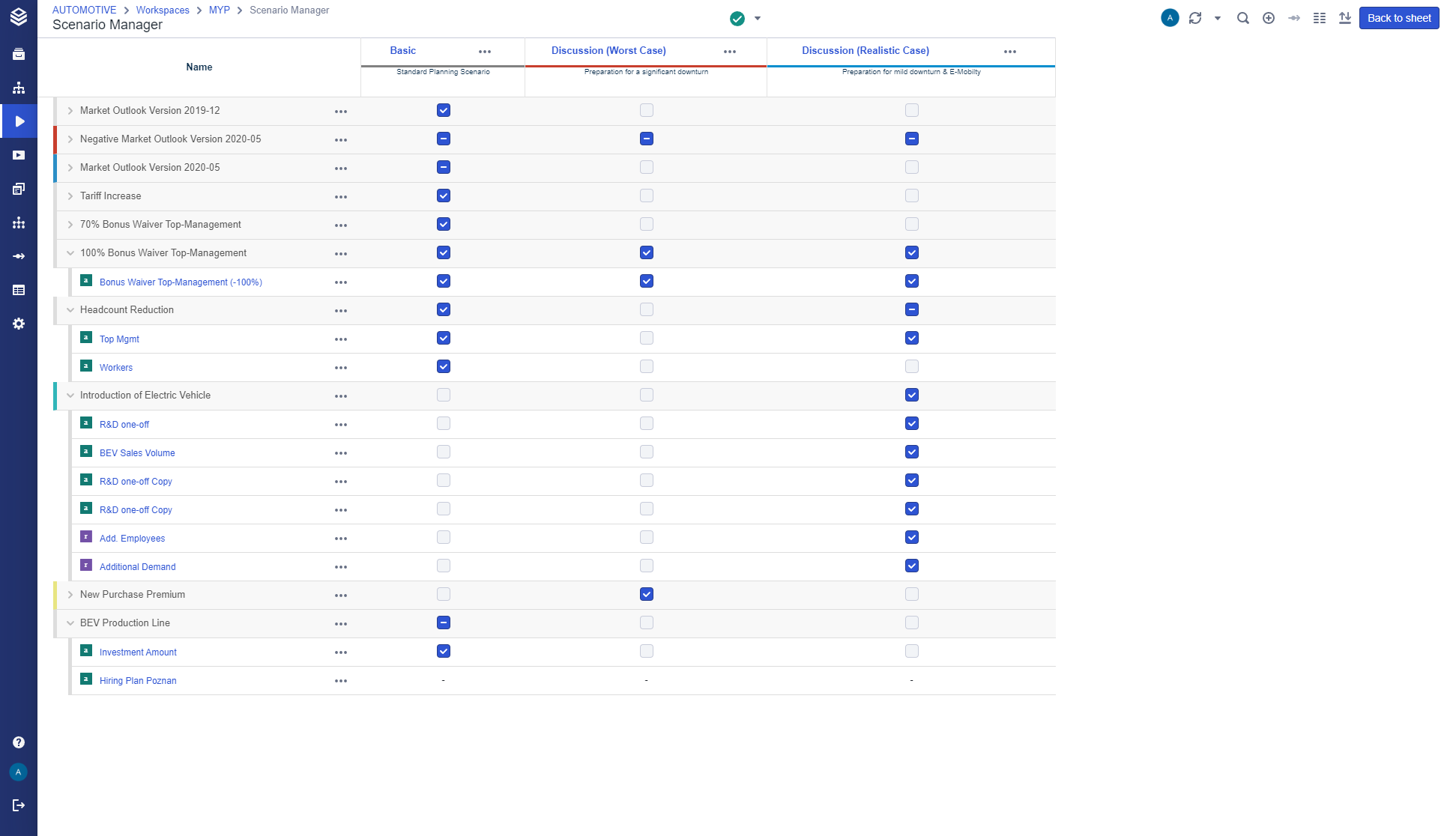Click the circled plus add icon

click(1269, 18)
